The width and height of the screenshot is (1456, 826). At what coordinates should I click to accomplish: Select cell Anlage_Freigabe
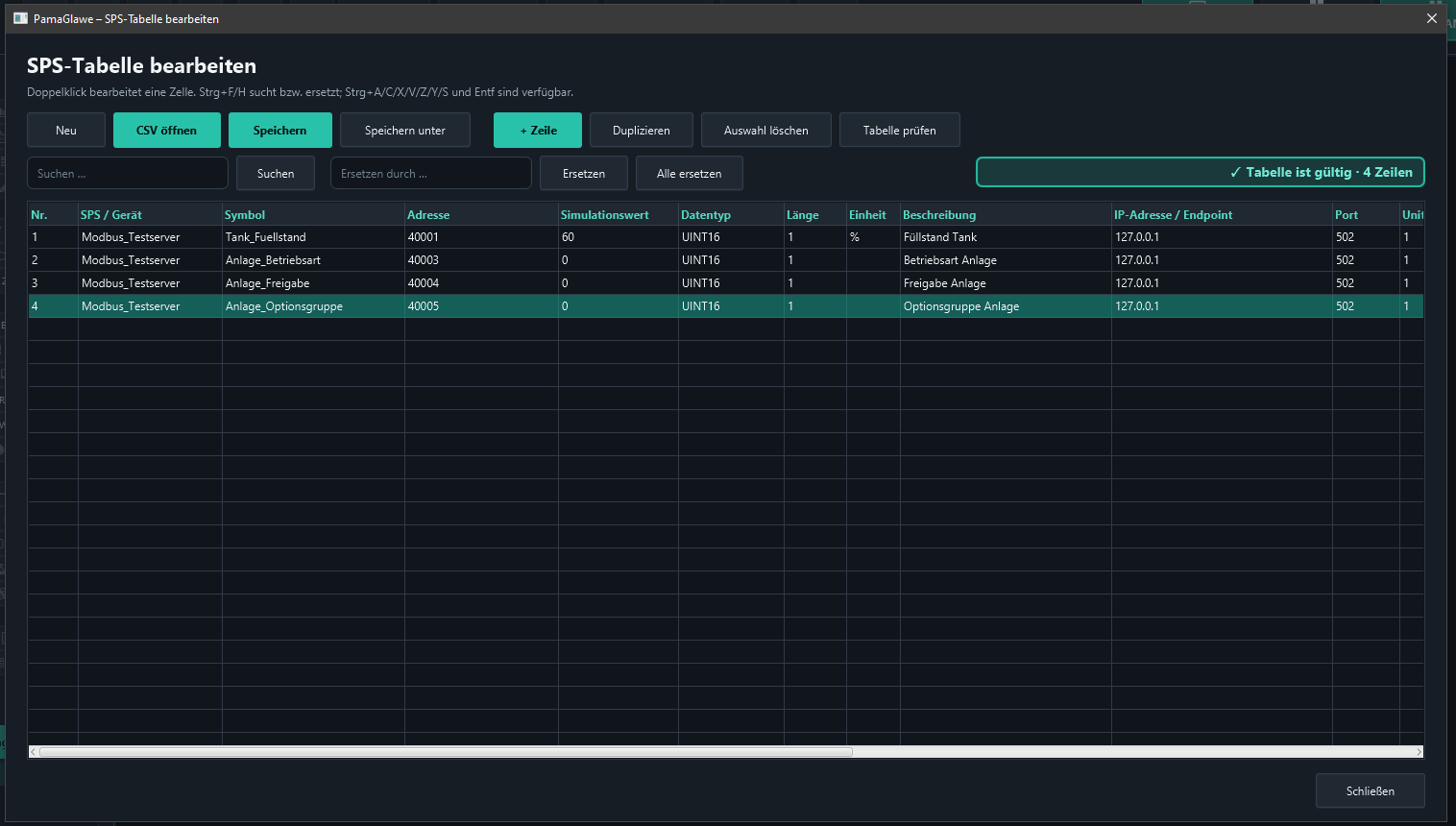click(313, 283)
